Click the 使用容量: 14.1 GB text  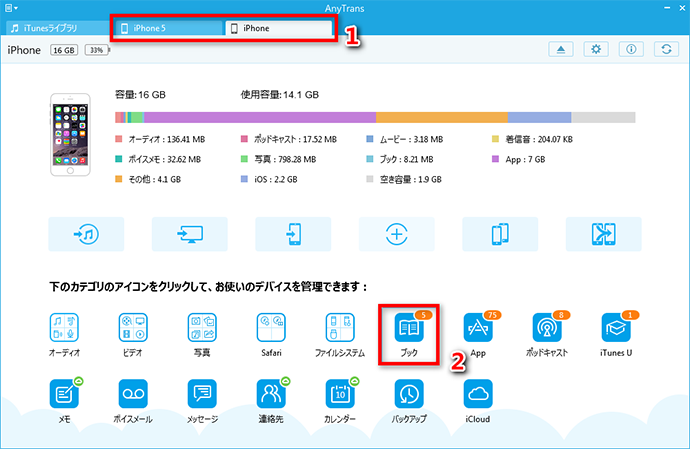[x=280, y=95]
